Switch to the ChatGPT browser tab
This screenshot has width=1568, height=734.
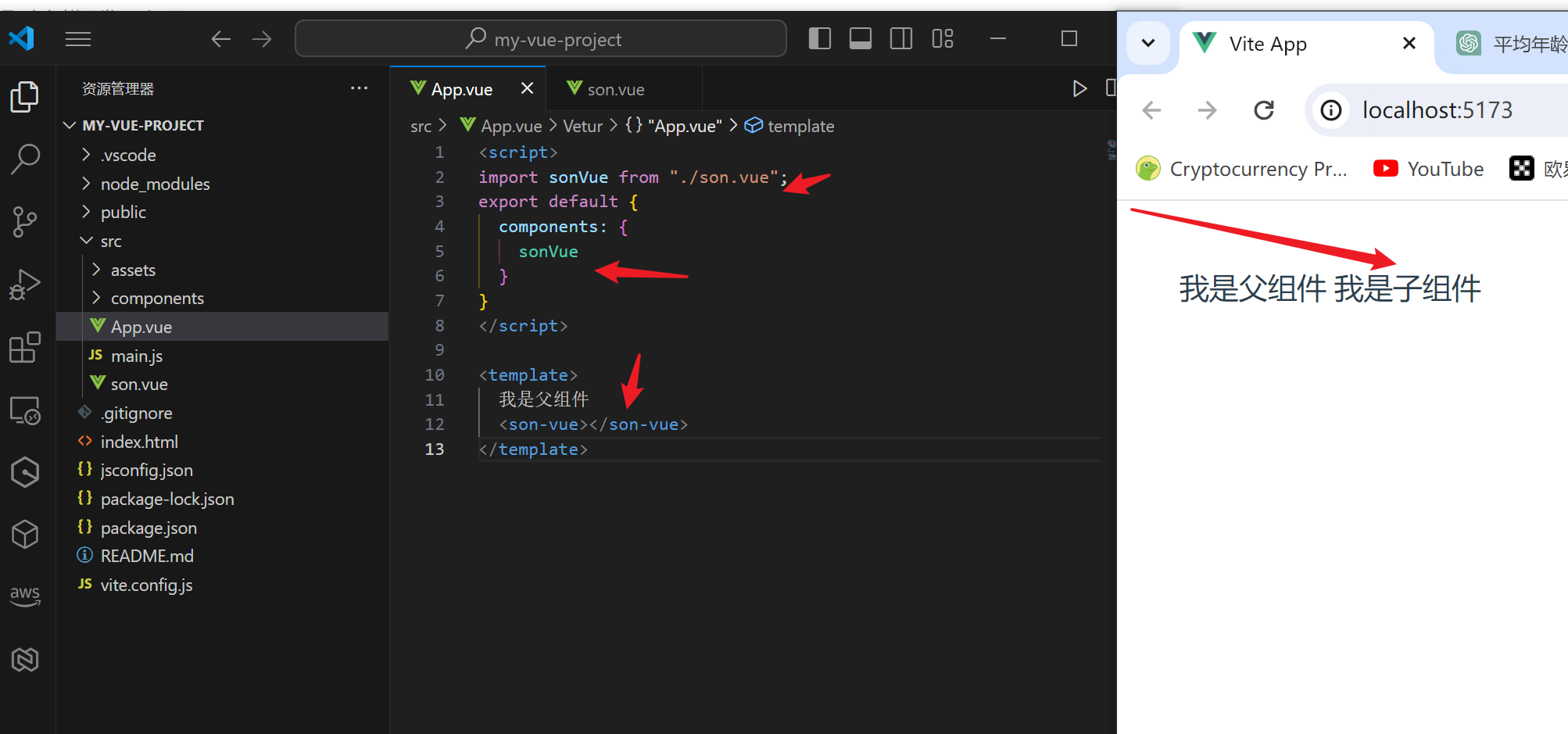click(x=1510, y=45)
